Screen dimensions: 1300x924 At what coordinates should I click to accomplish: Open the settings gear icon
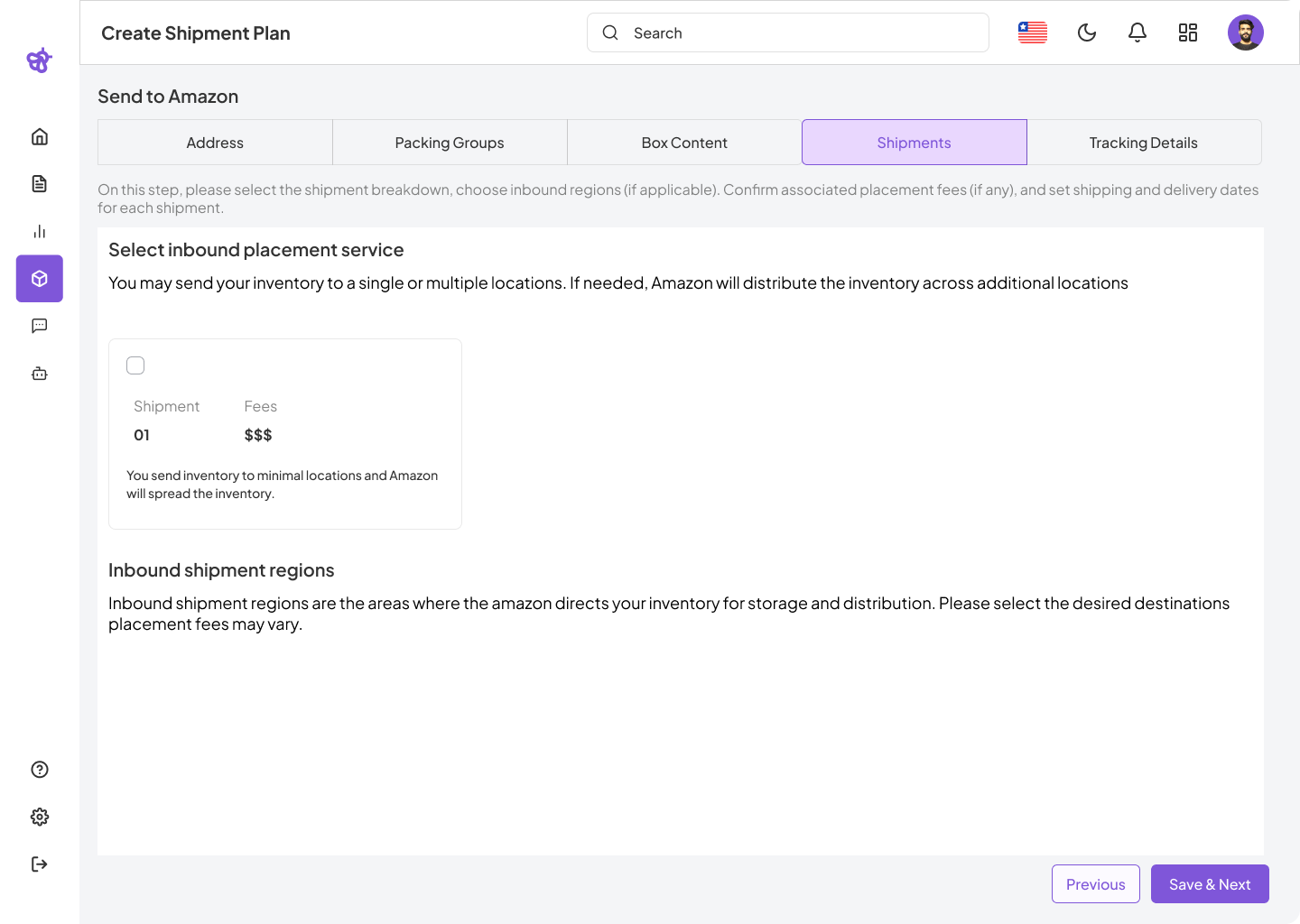(x=40, y=817)
